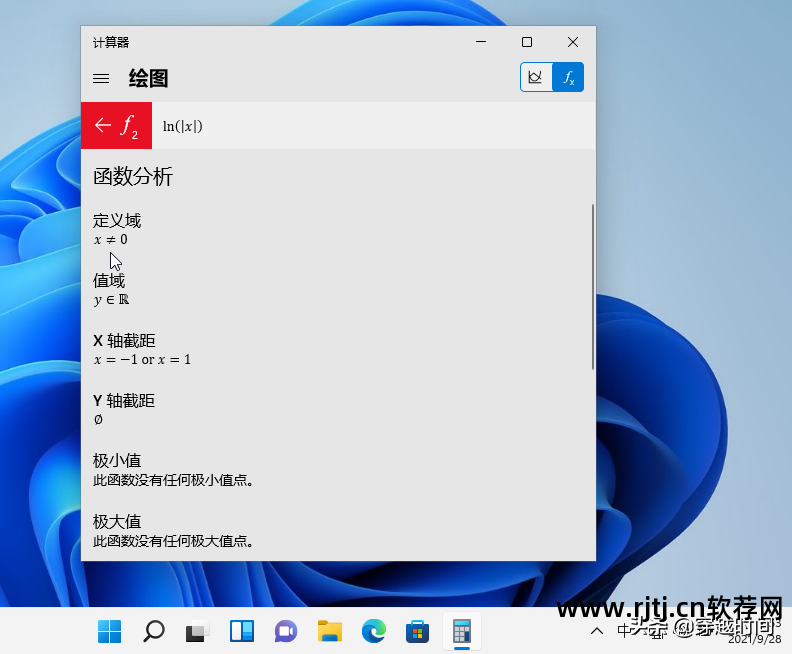The image size is (792, 654).
Task: Select the 值域 label
Action: tap(109, 281)
